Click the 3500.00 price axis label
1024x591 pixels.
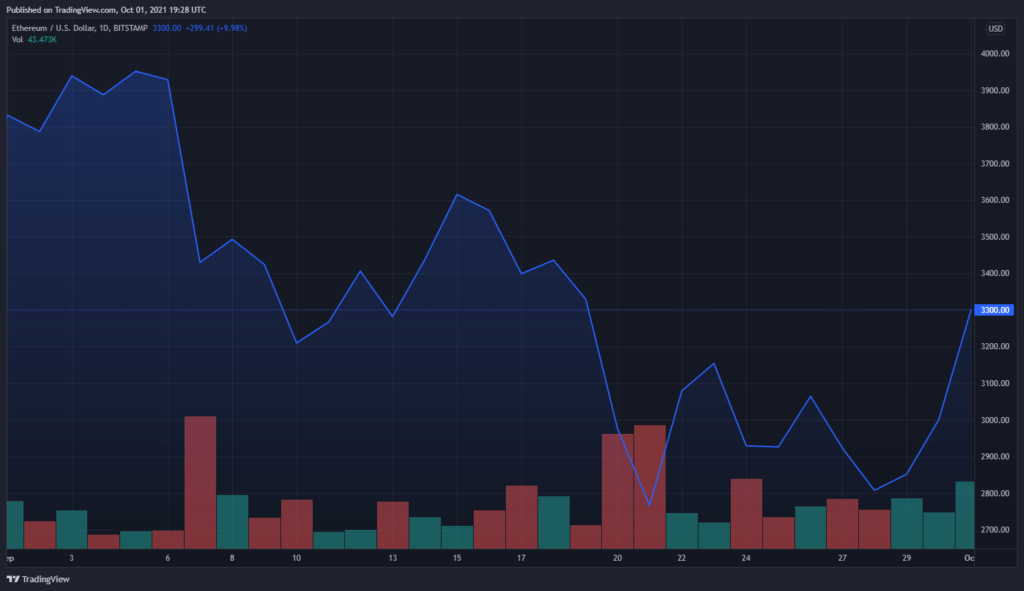[995, 236]
